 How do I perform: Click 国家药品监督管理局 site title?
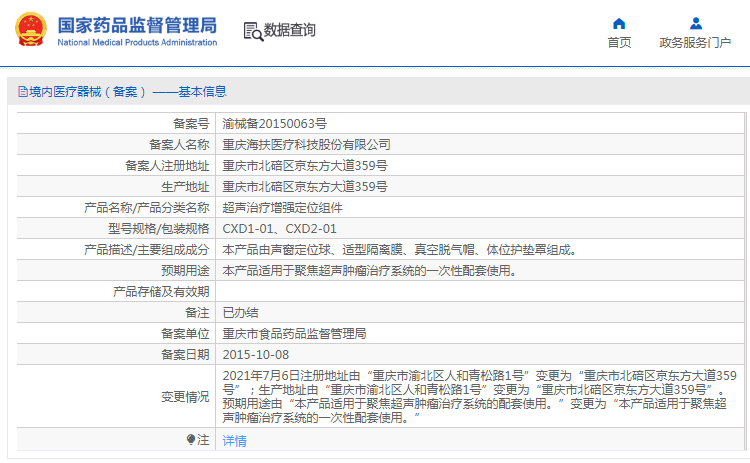(x=137, y=25)
